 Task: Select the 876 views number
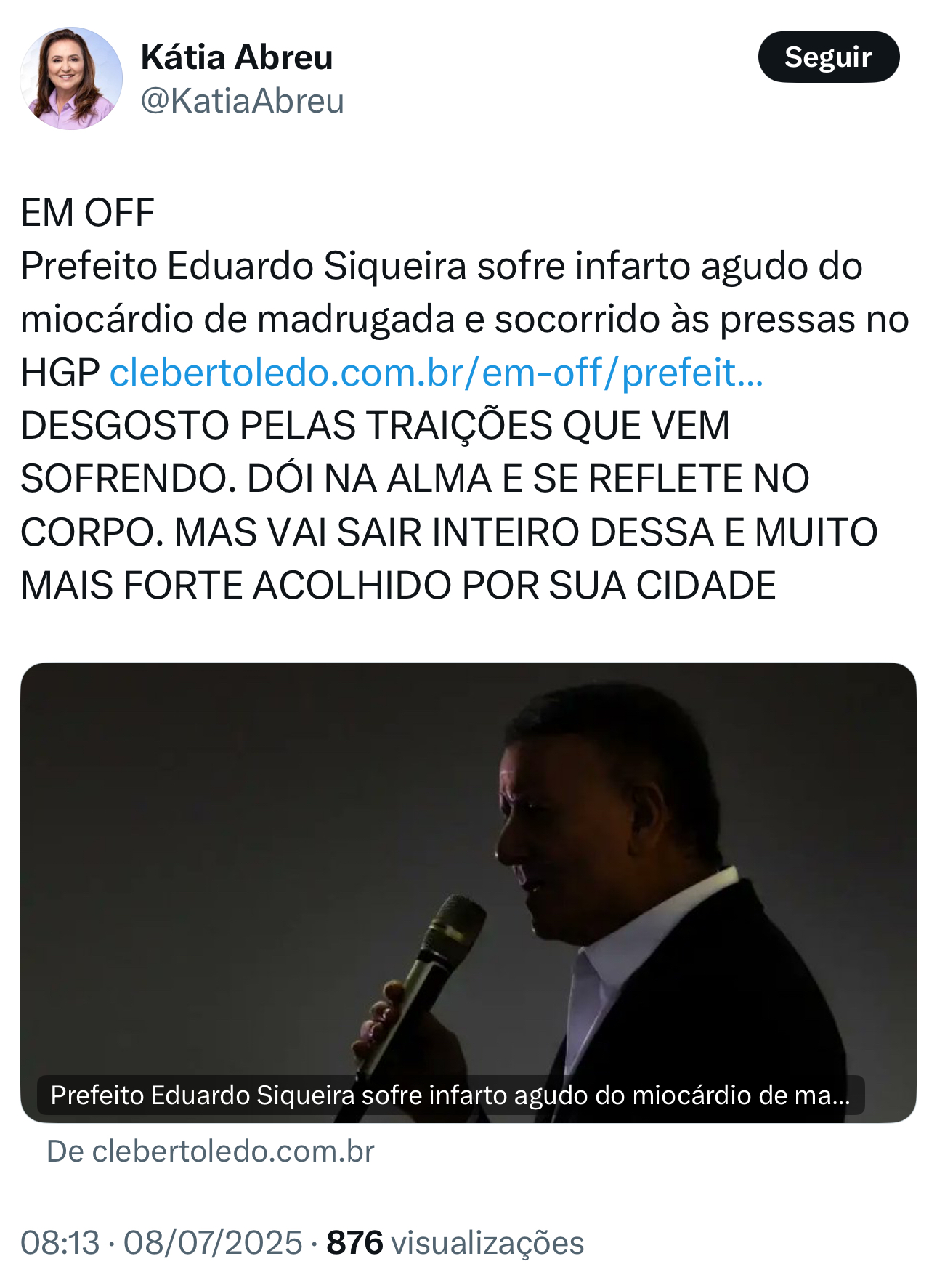(x=354, y=1242)
